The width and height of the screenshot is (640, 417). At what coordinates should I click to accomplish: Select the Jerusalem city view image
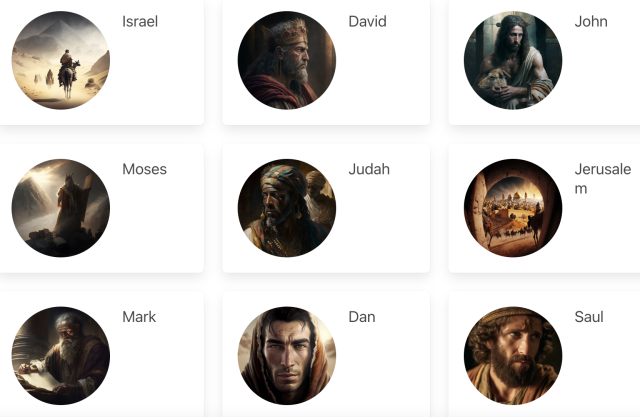click(x=513, y=208)
